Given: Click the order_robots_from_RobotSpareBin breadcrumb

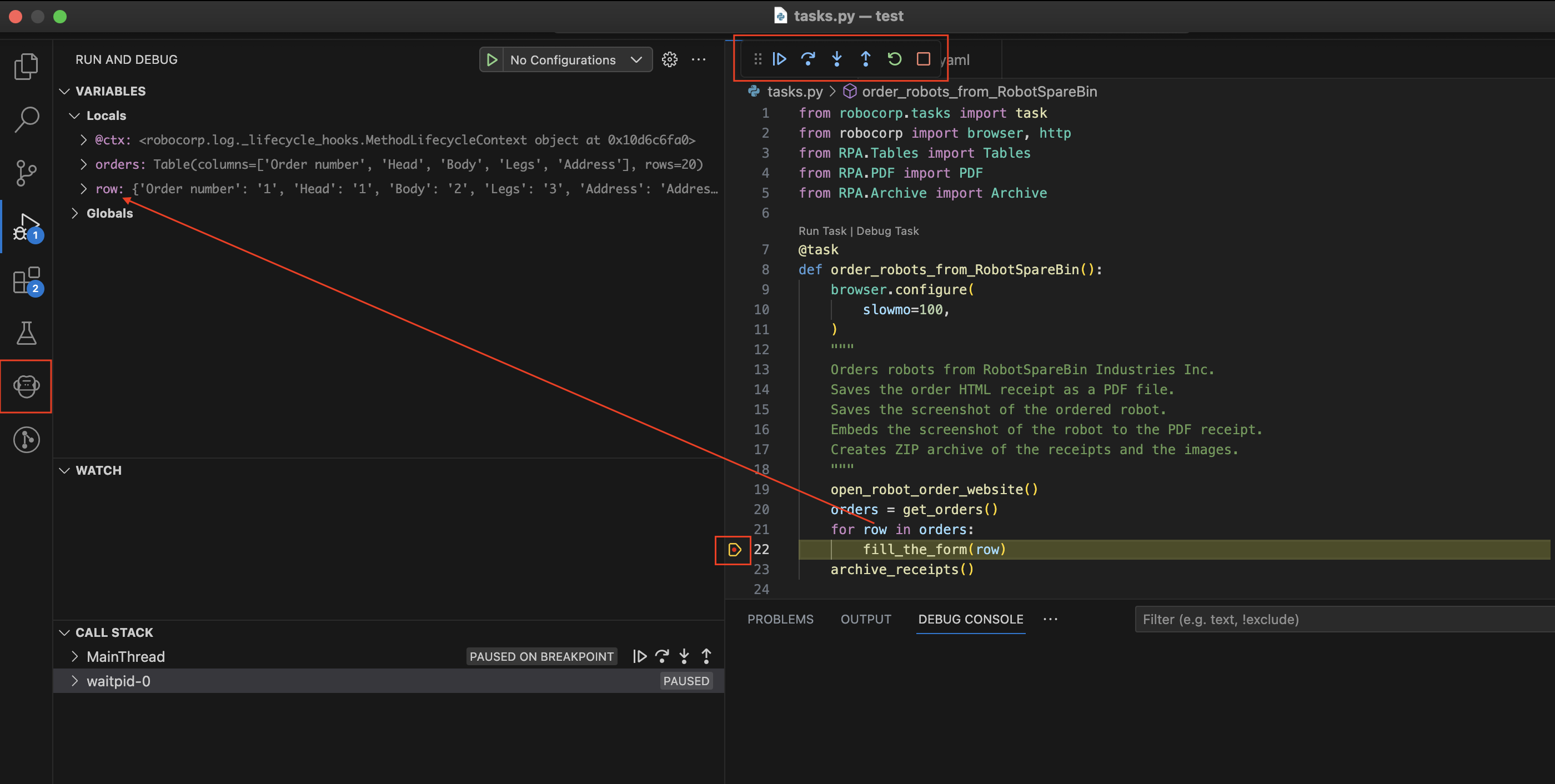Looking at the screenshot, I should point(979,91).
